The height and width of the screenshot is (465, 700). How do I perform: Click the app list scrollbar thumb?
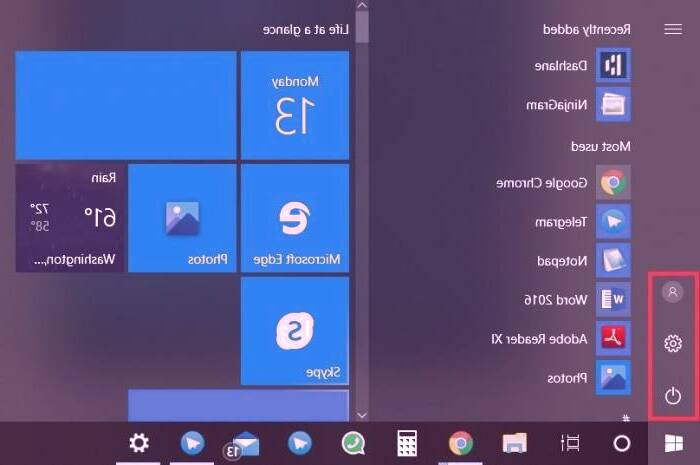362,27
